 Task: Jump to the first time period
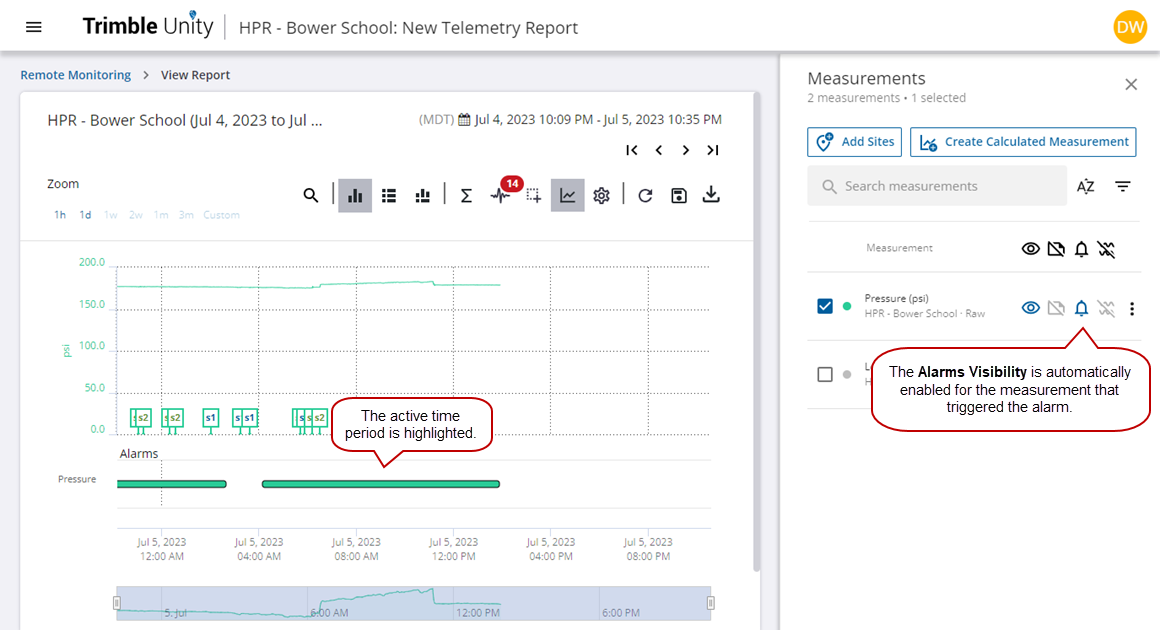click(x=631, y=150)
